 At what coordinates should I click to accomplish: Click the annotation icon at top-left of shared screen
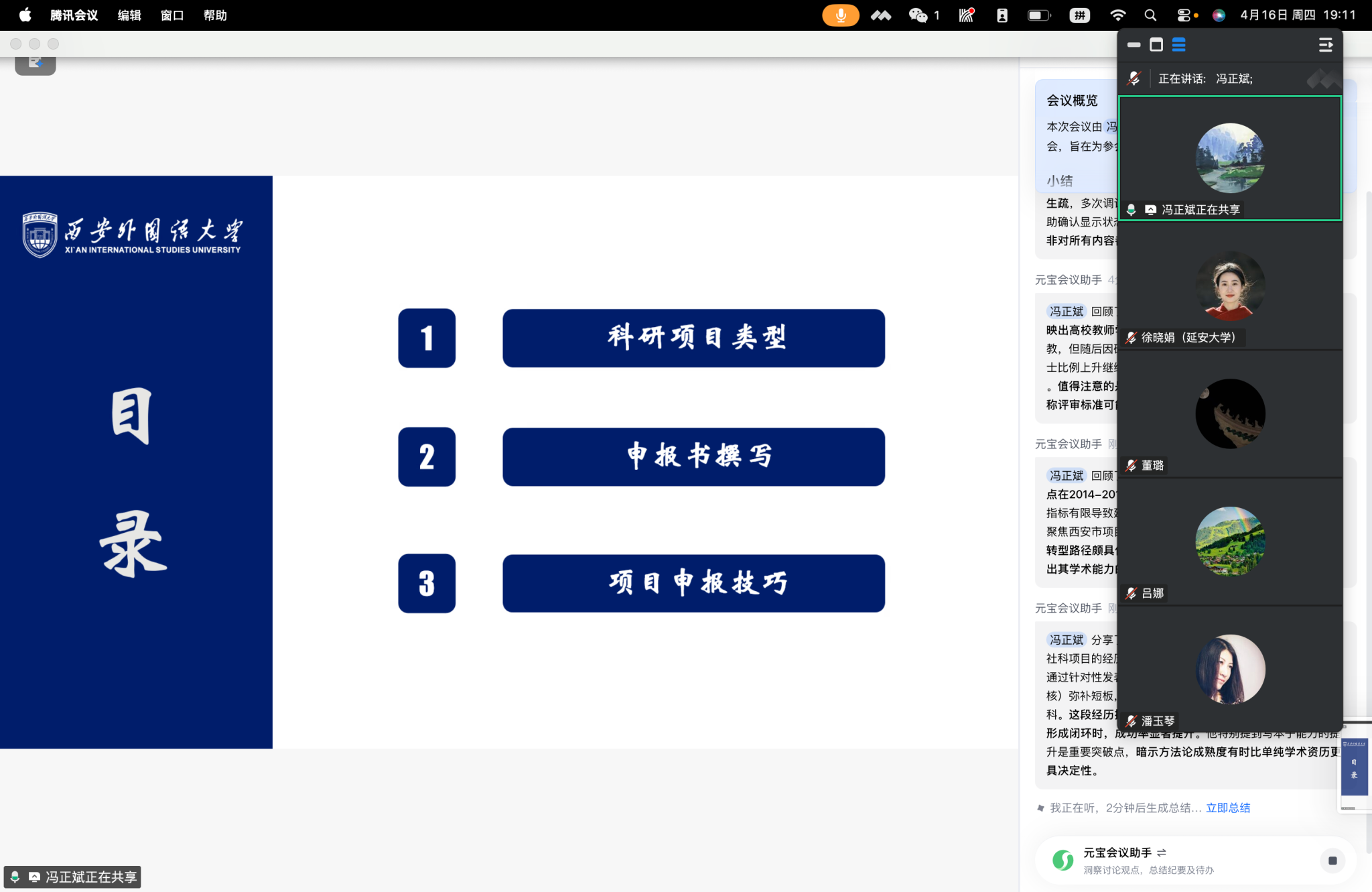coord(35,63)
